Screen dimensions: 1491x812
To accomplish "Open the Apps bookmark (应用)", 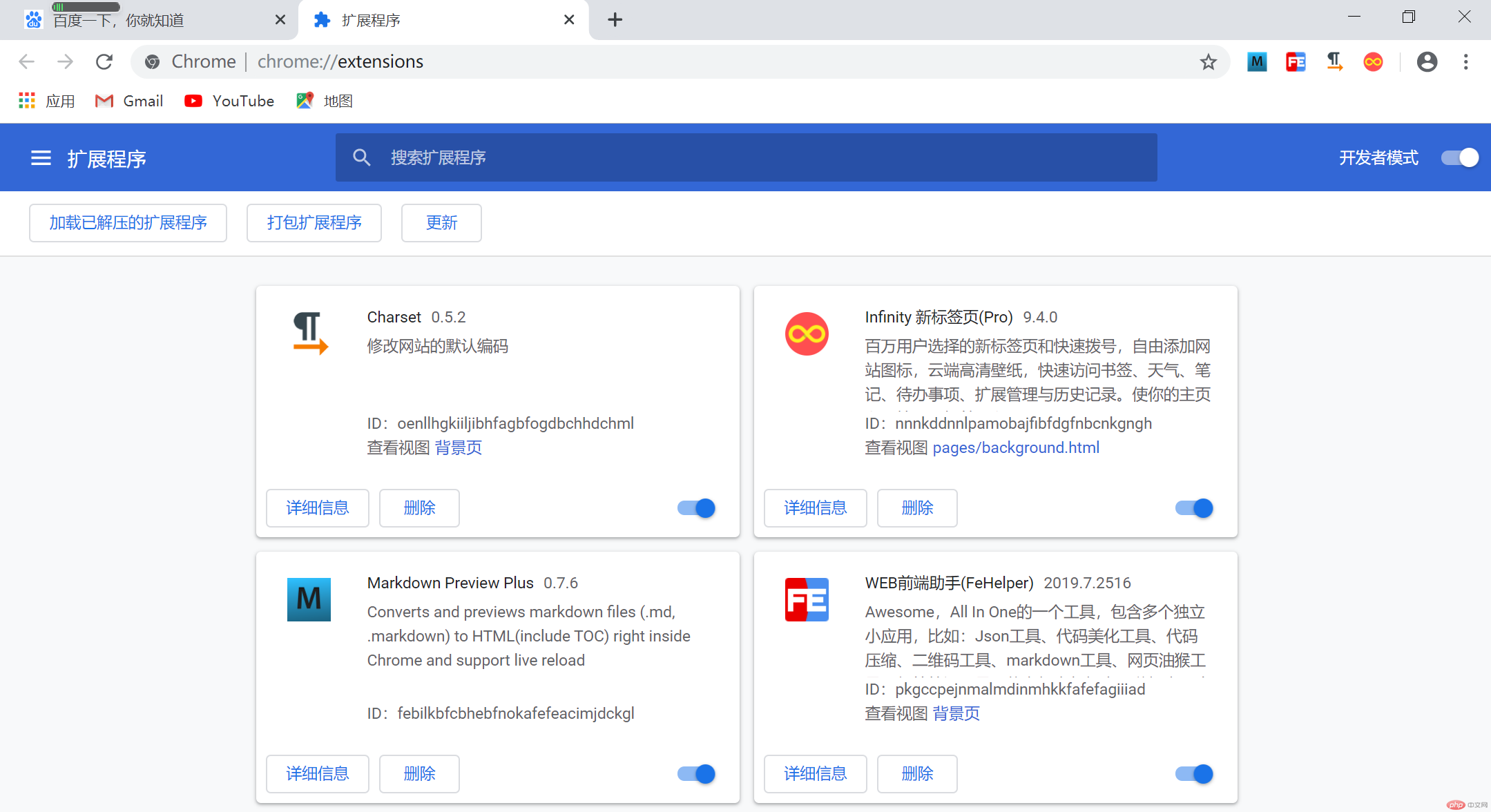I will 46,101.
